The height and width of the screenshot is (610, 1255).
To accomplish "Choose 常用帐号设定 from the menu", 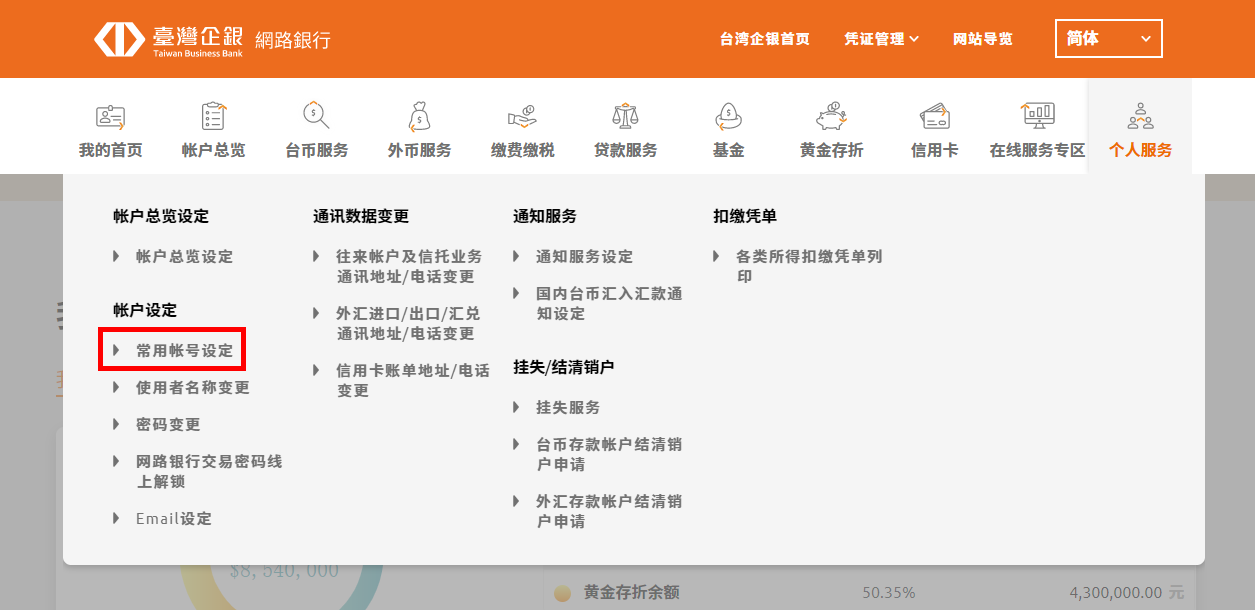I will [184, 351].
